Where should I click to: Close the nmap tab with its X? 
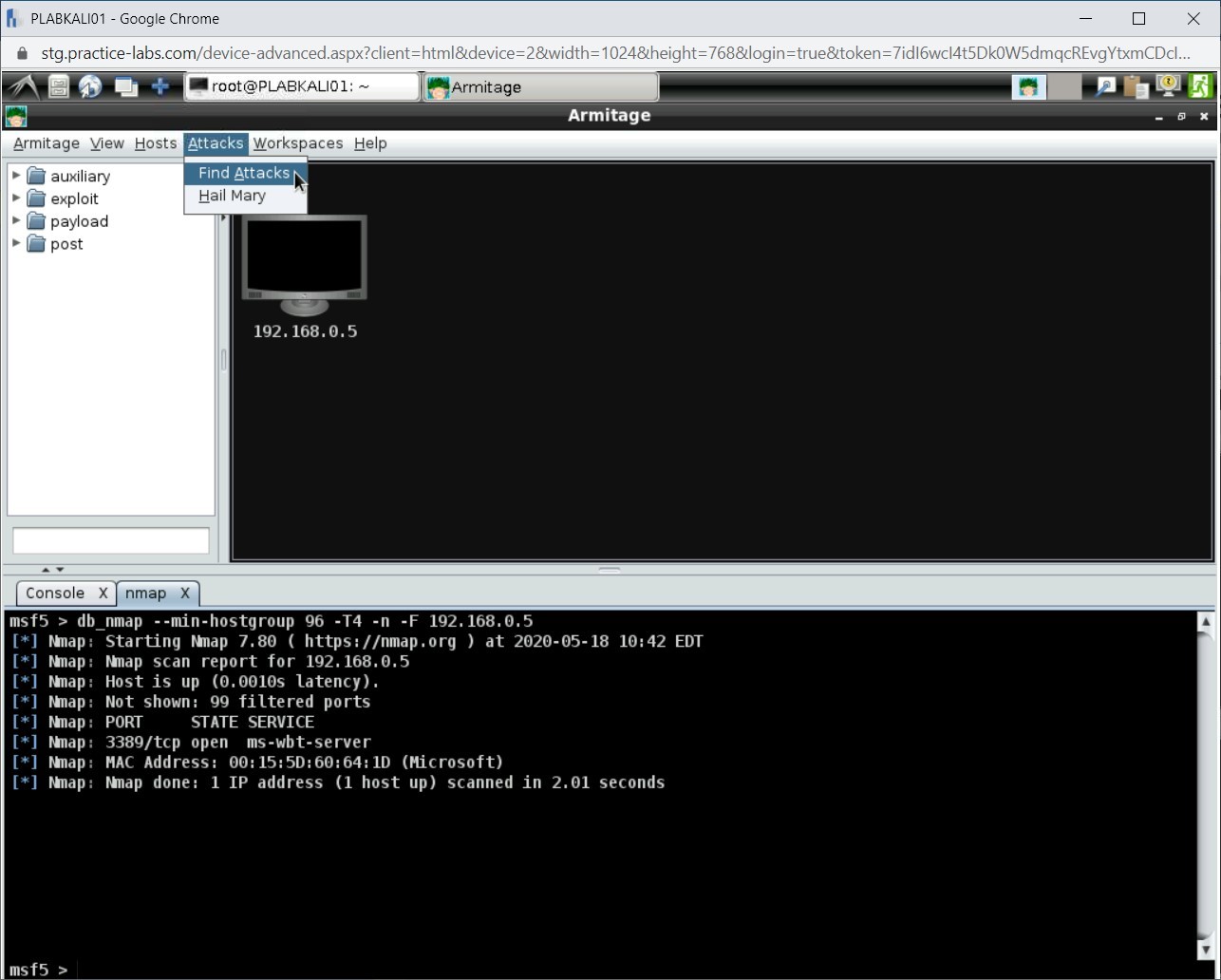point(185,593)
